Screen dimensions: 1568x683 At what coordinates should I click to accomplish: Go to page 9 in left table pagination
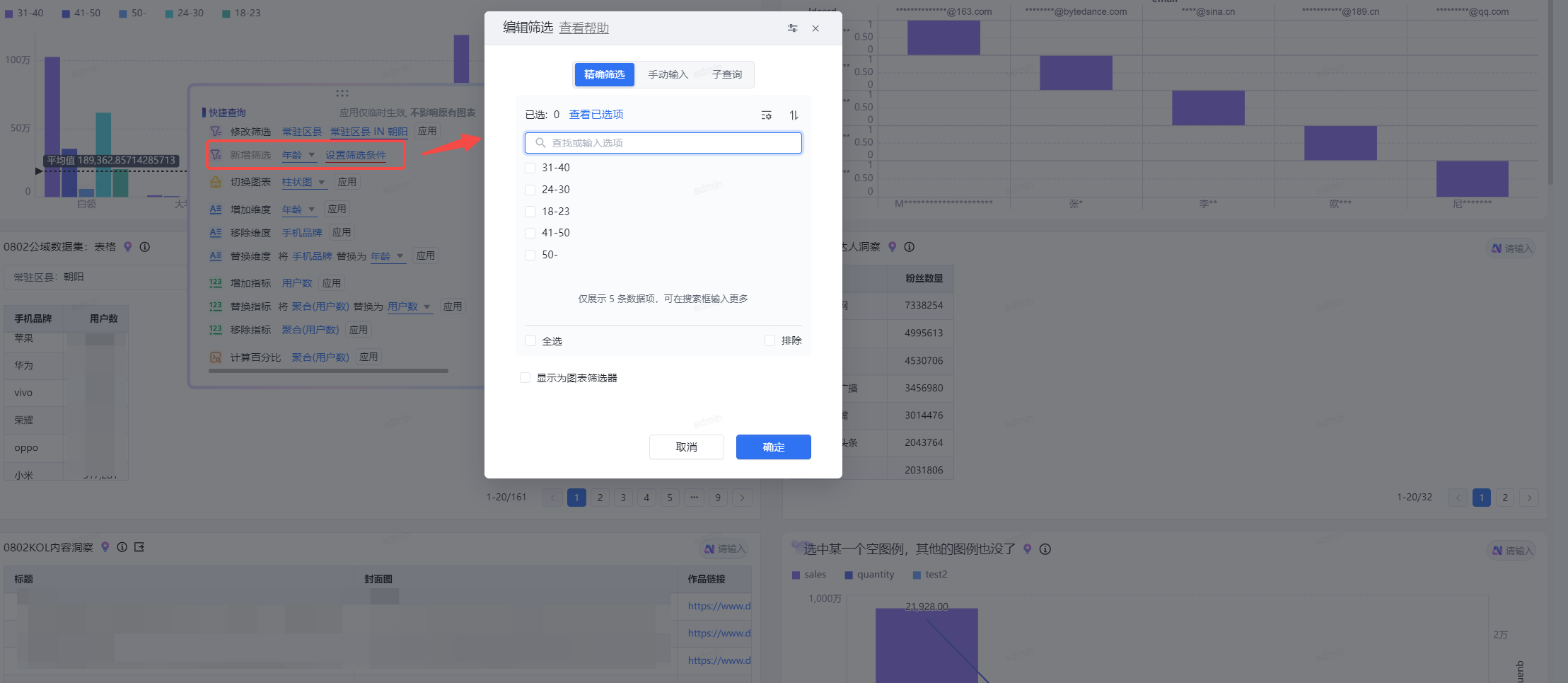tap(718, 498)
